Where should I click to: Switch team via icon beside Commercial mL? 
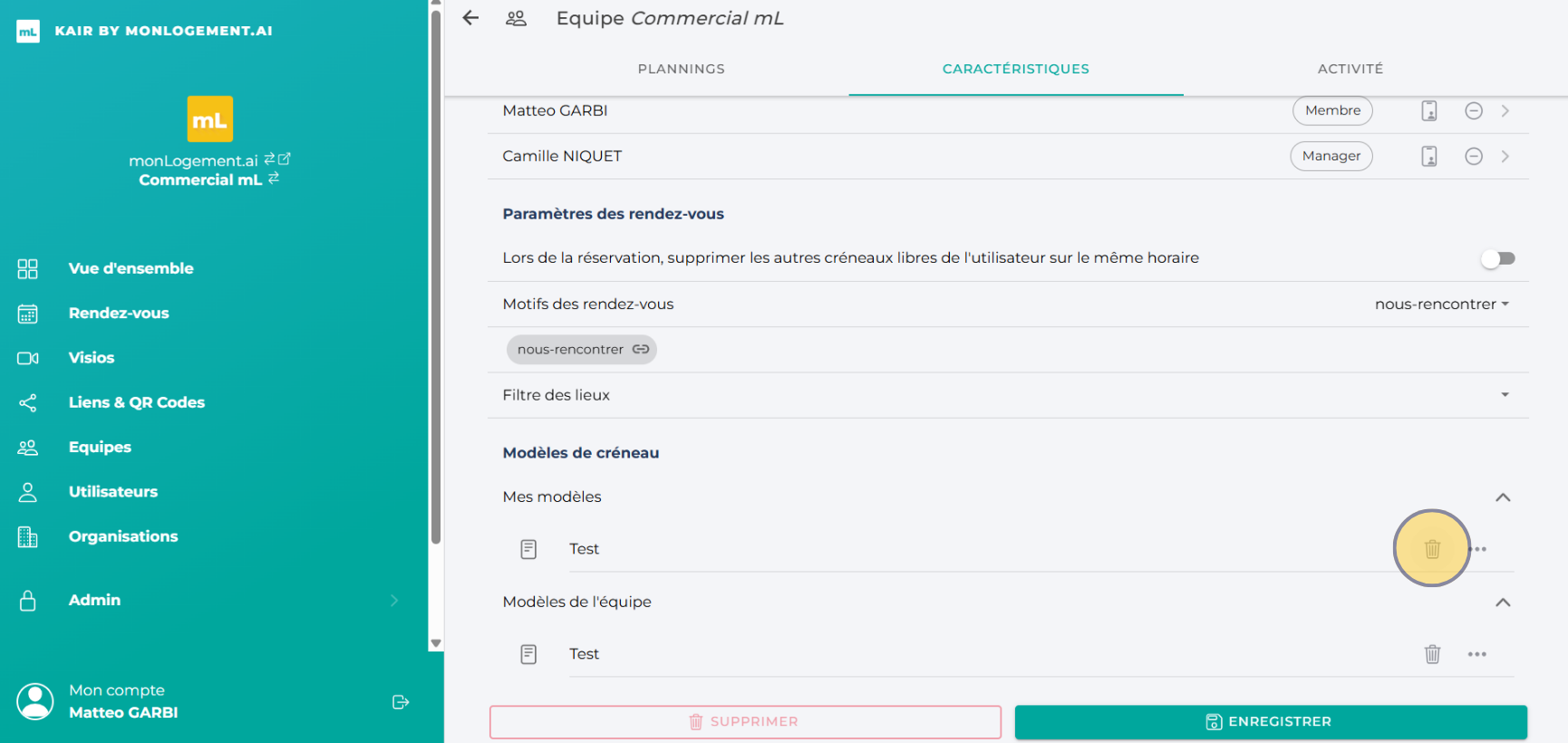pyautogui.click(x=274, y=179)
